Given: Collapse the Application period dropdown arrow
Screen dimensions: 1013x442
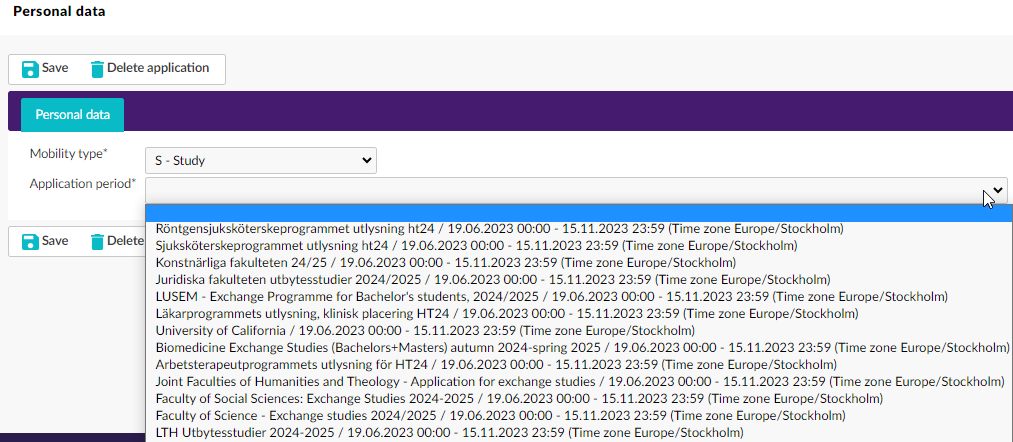Looking at the screenshot, I should click(997, 190).
